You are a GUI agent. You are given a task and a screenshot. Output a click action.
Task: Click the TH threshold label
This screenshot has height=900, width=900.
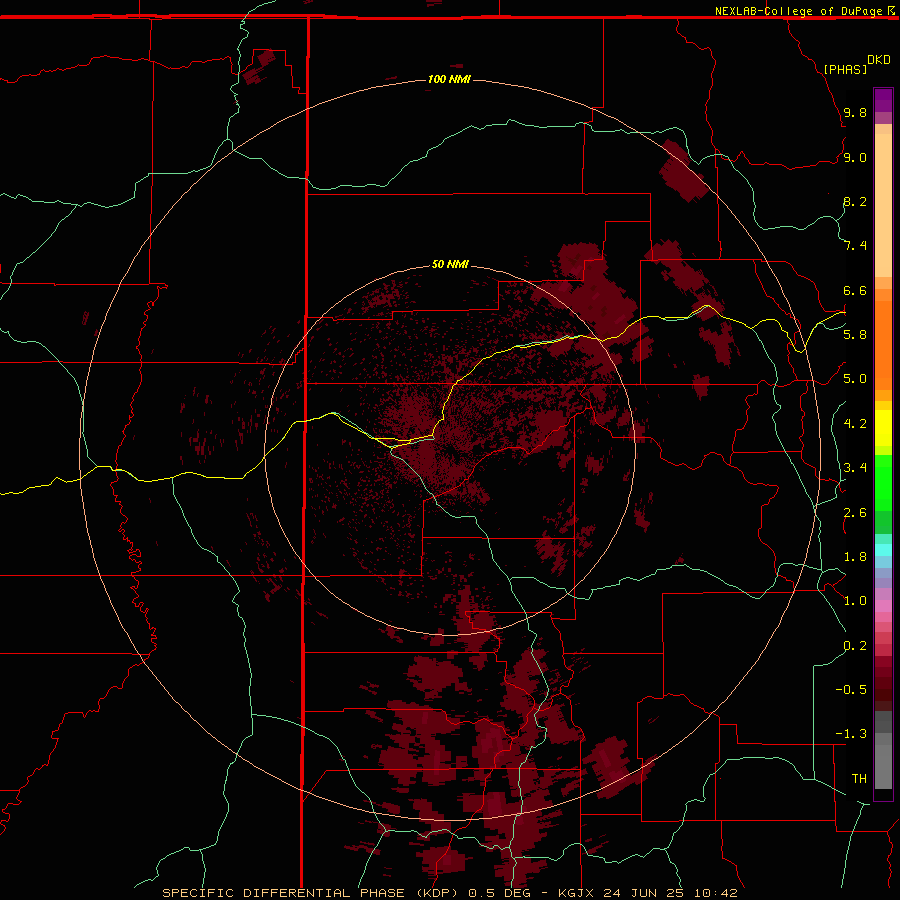[x=859, y=779]
